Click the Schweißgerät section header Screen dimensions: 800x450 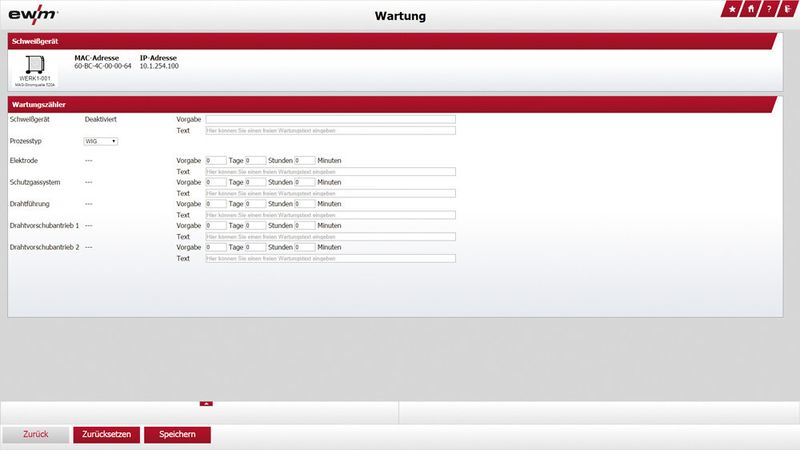click(x=392, y=41)
